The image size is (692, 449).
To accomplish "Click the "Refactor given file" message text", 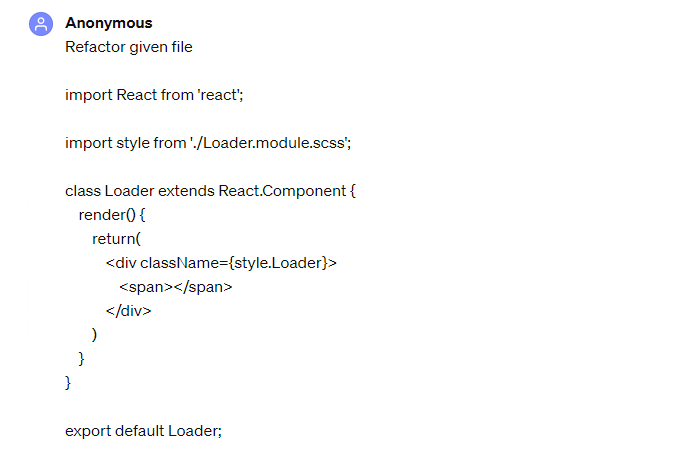I will [128, 47].
